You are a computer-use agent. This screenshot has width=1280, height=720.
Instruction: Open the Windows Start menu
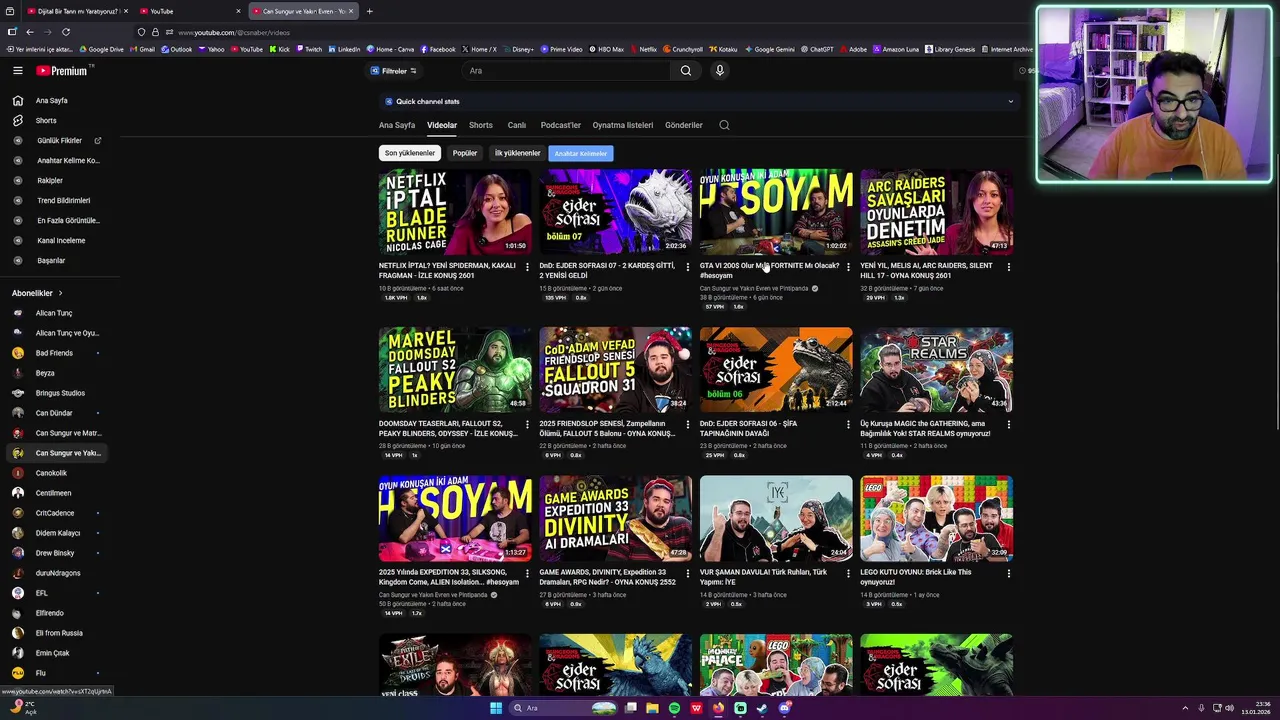tap(495, 708)
